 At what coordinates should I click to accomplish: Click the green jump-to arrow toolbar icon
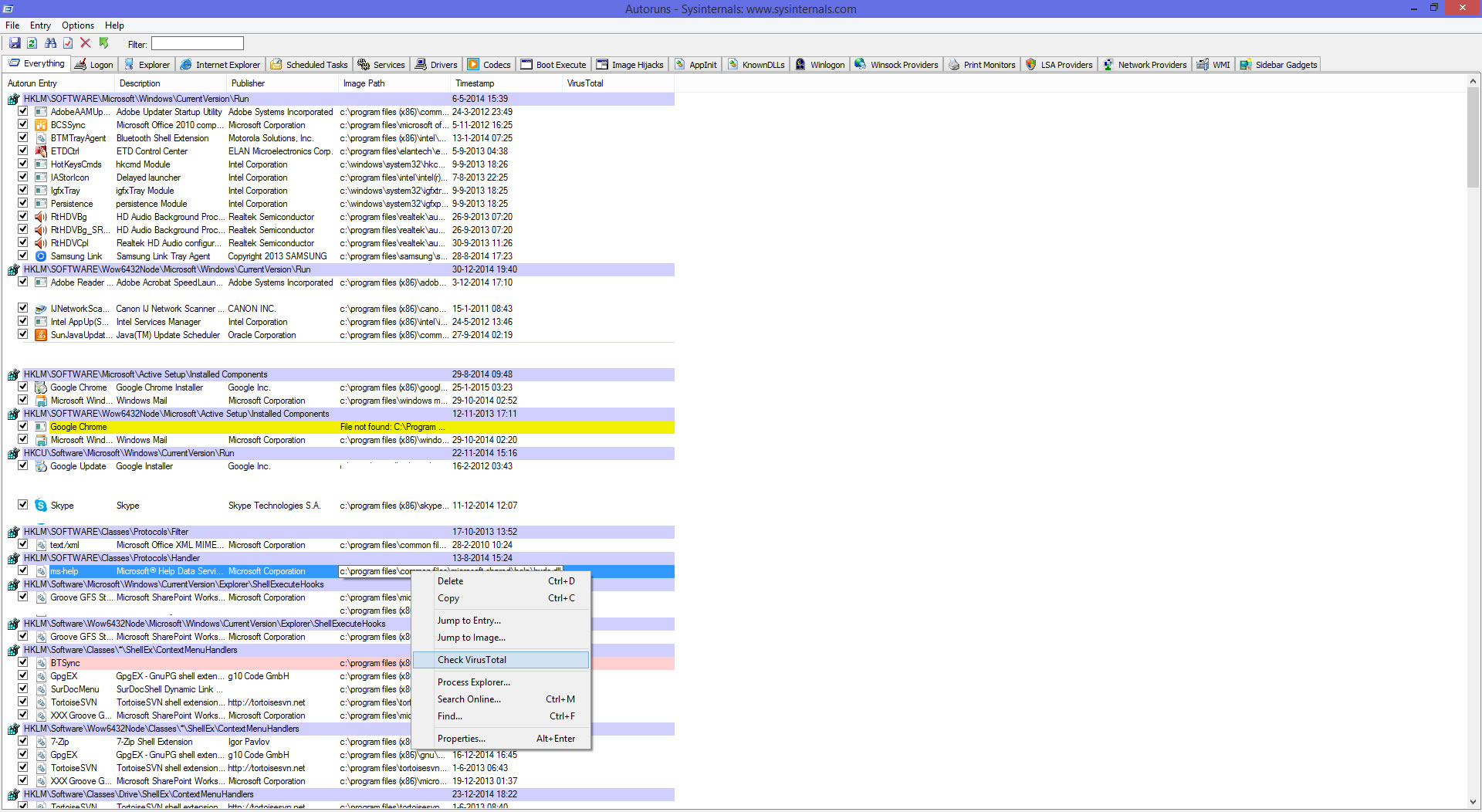click(x=104, y=43)
